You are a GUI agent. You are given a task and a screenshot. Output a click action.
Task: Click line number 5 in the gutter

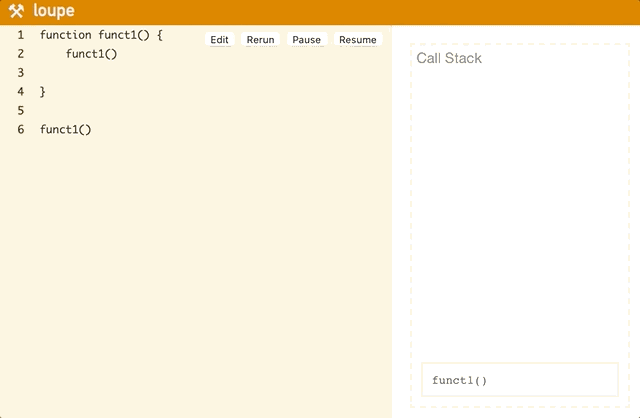(x=21, y=111)
